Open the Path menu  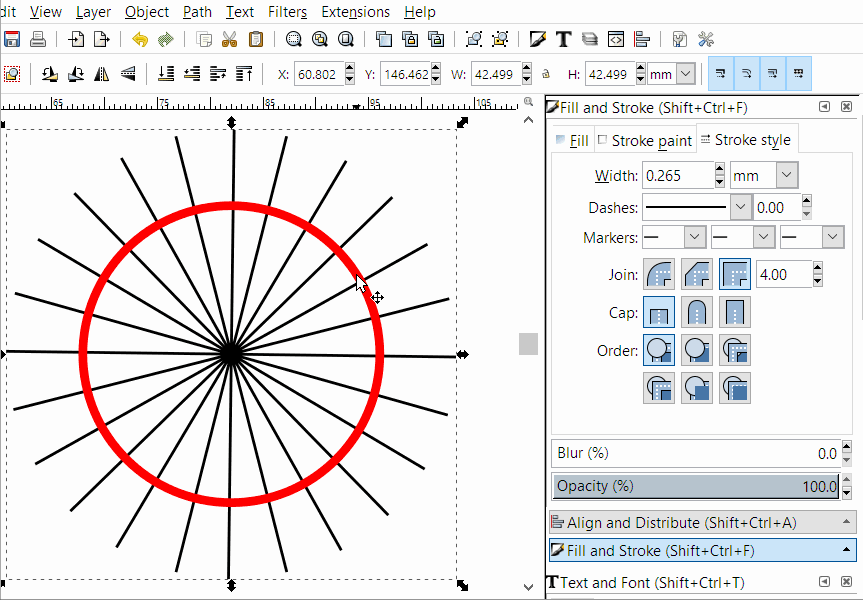pos(197,11)
